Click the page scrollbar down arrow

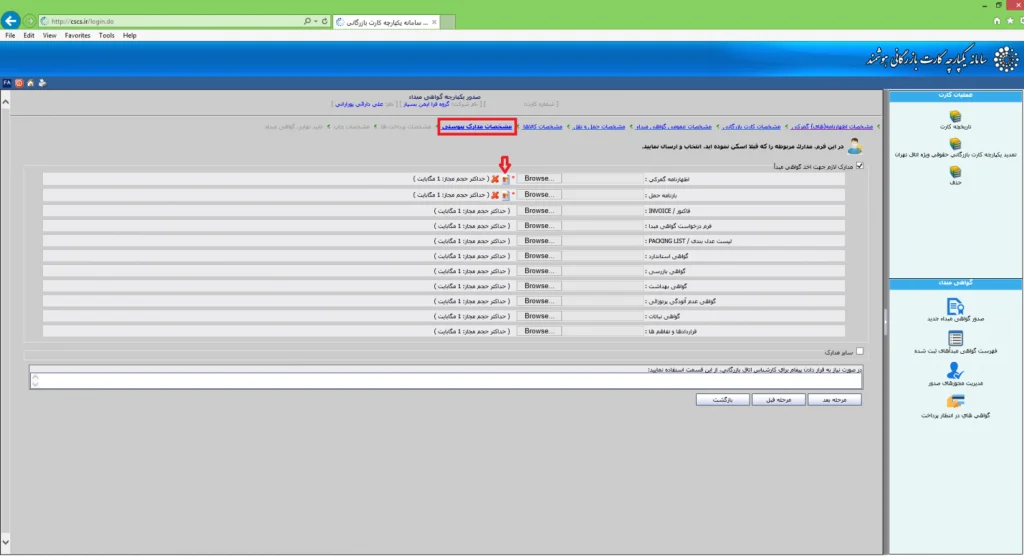pyautogui.click(x=5, y=542)
